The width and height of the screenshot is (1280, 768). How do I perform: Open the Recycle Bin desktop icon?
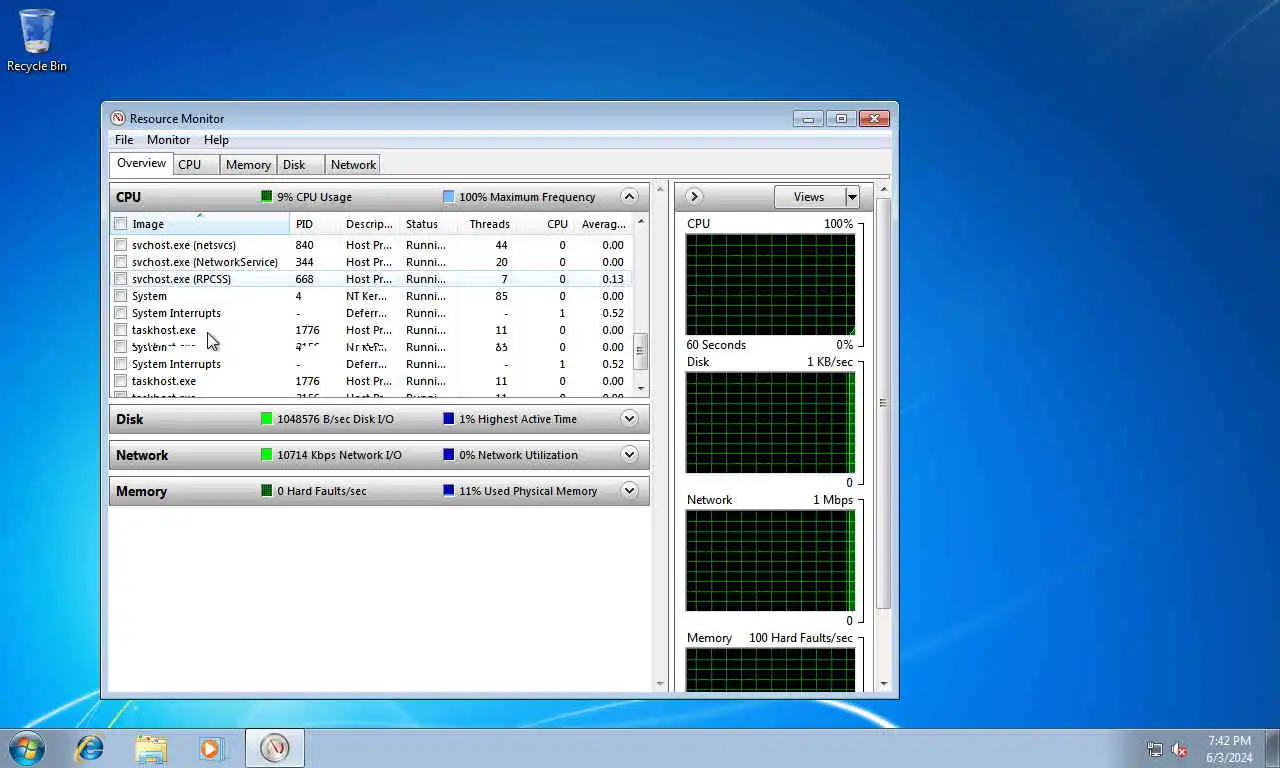(37, 40)
